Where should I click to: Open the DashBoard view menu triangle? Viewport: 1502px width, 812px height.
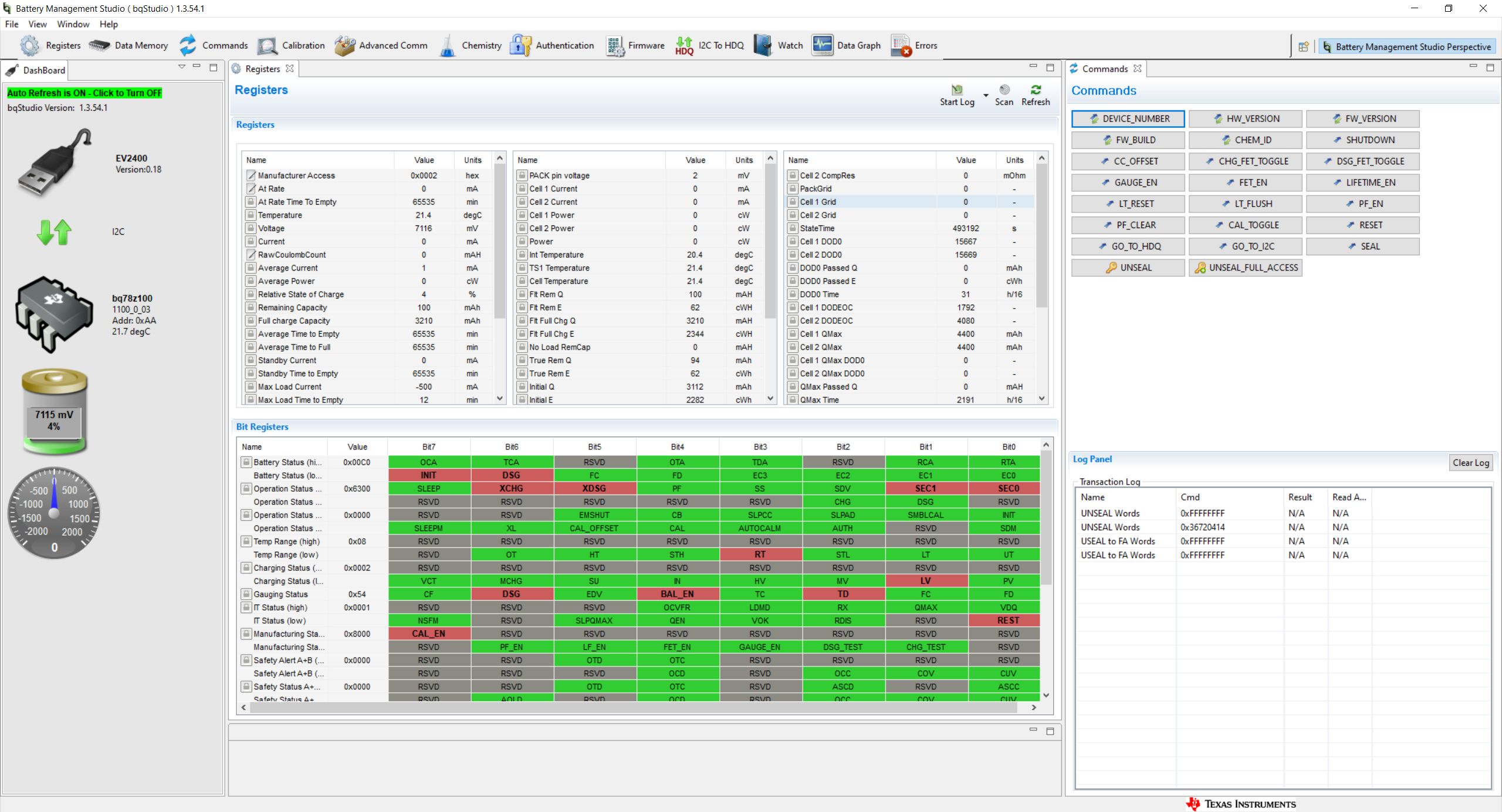tap(182, 67)
